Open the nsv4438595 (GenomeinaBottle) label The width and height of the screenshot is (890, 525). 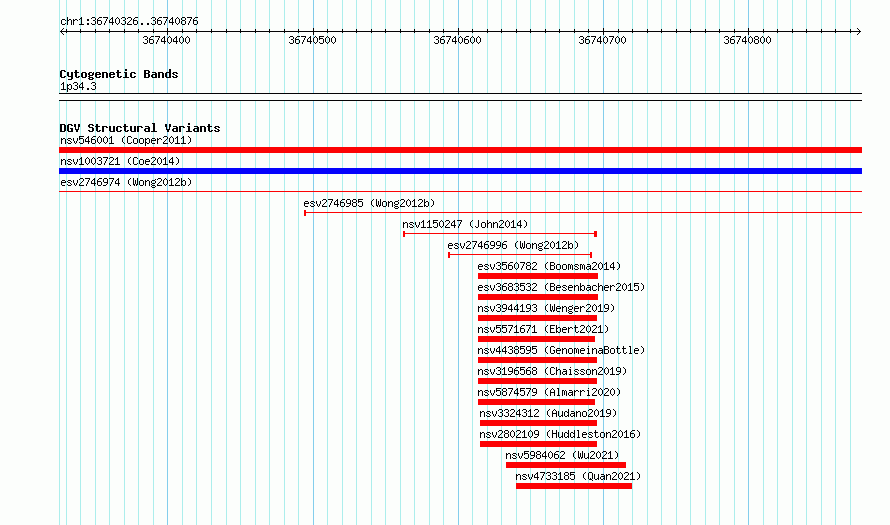(x=561, y=350)
